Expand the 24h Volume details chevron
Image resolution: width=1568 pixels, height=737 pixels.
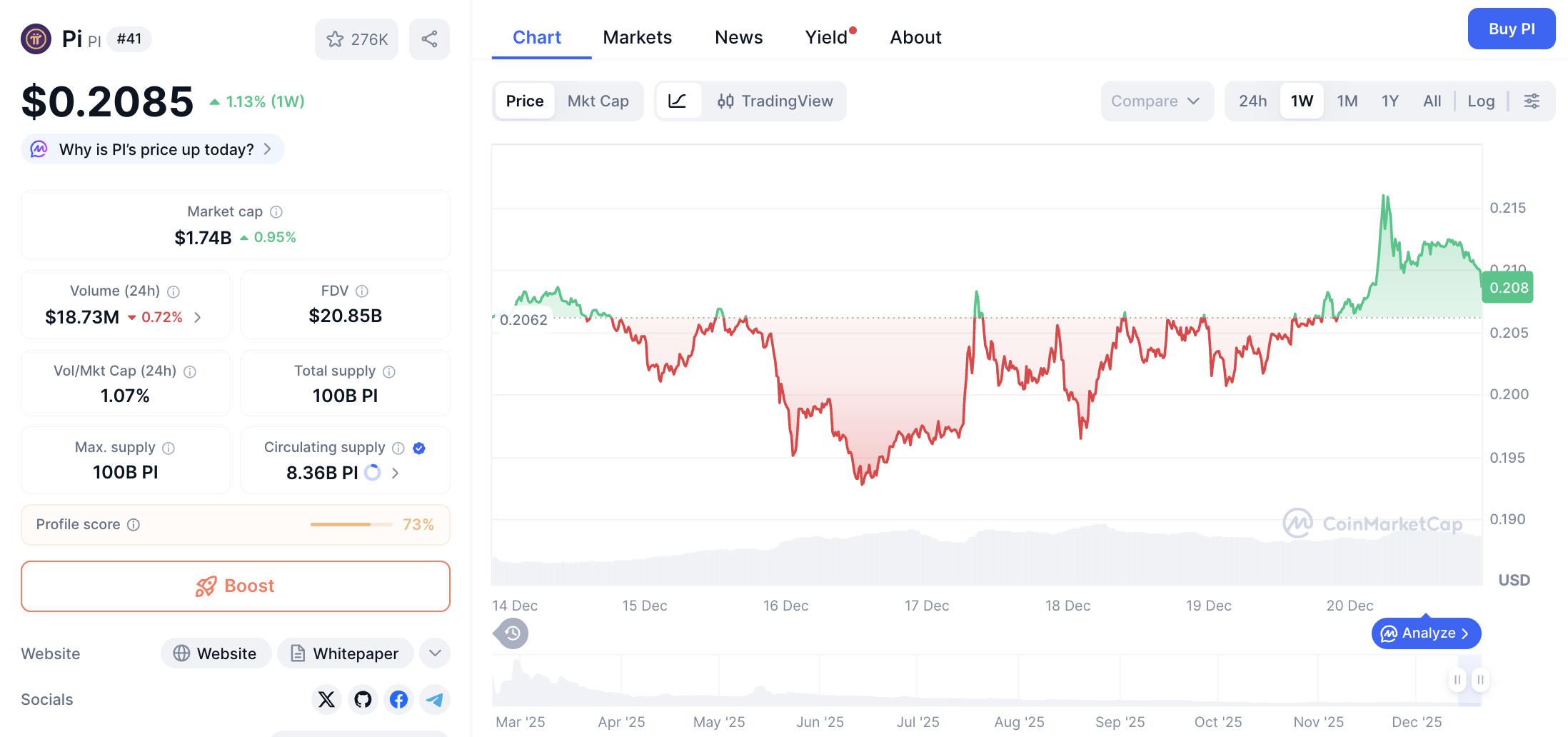(198, 316)
